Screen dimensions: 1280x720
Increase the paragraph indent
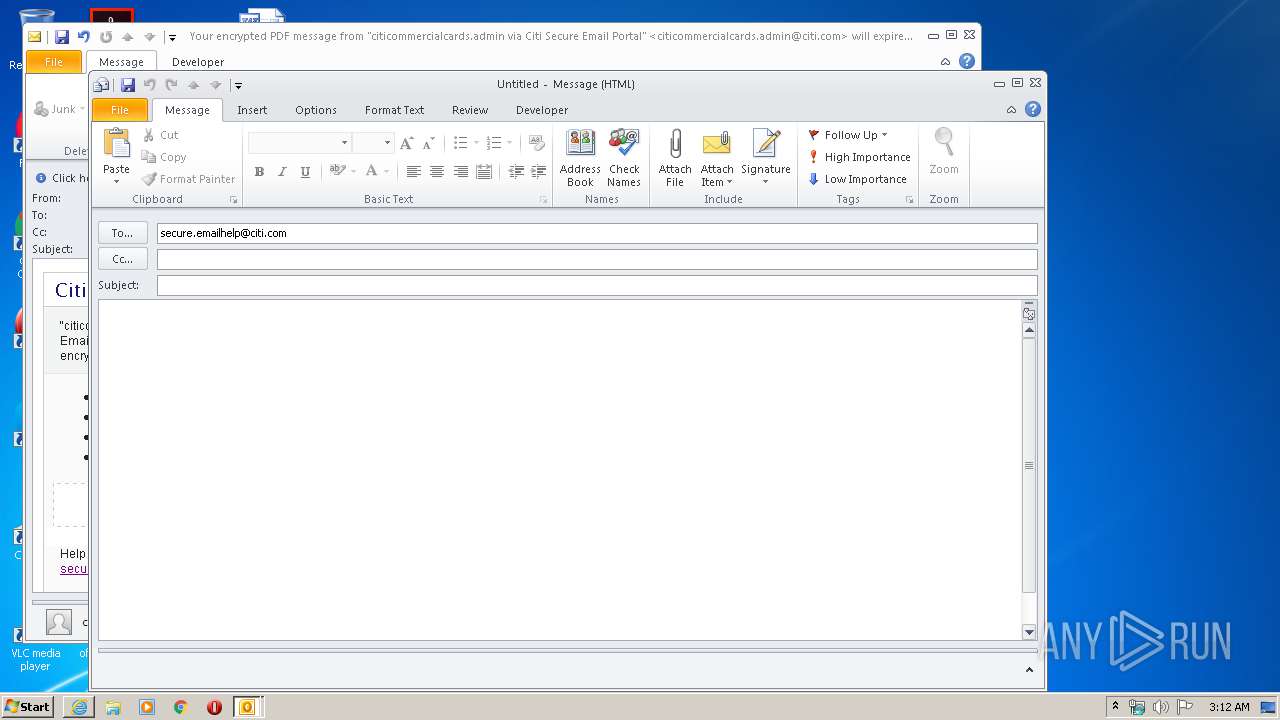tap(538, 172)
